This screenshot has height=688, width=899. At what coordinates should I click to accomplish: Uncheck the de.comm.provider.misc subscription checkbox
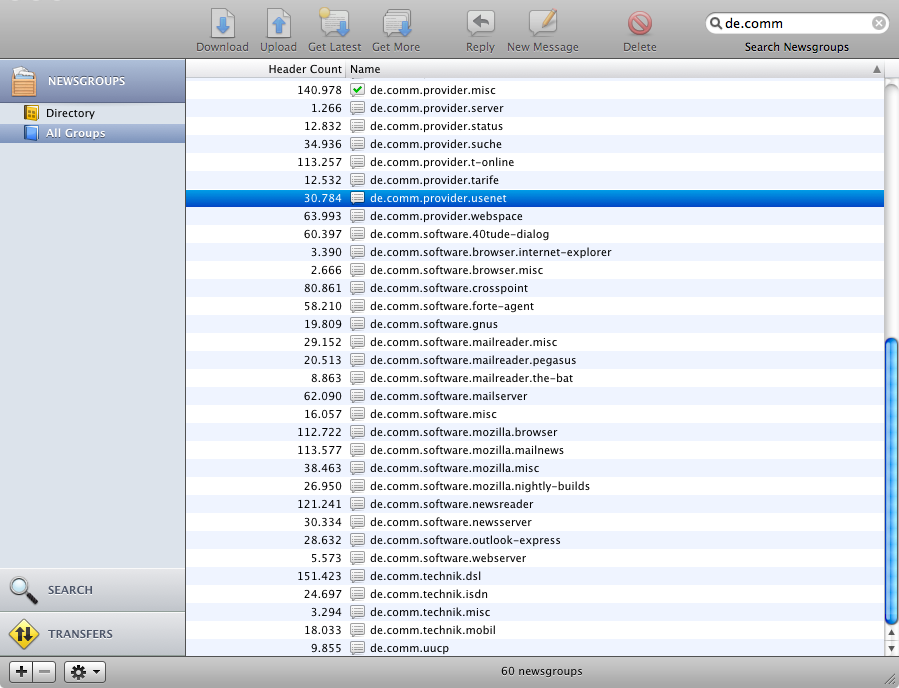(357, 90)
